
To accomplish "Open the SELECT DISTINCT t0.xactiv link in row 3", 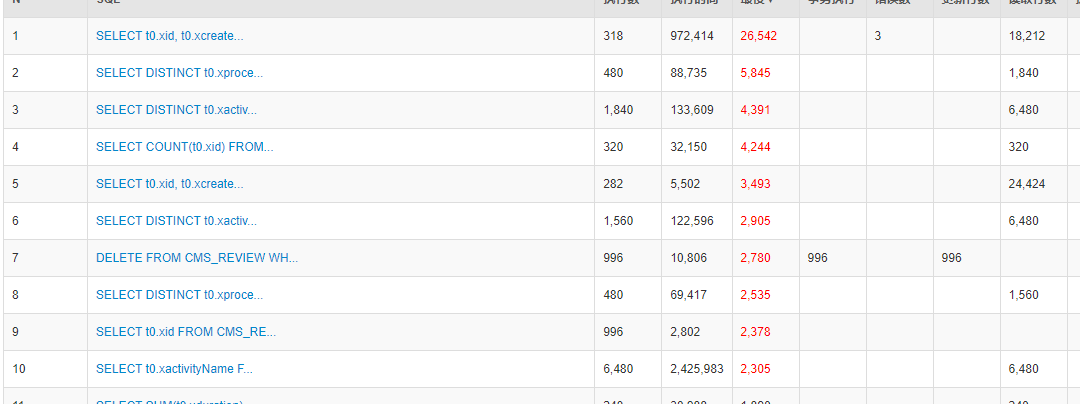I will click(x=176, y=110).
